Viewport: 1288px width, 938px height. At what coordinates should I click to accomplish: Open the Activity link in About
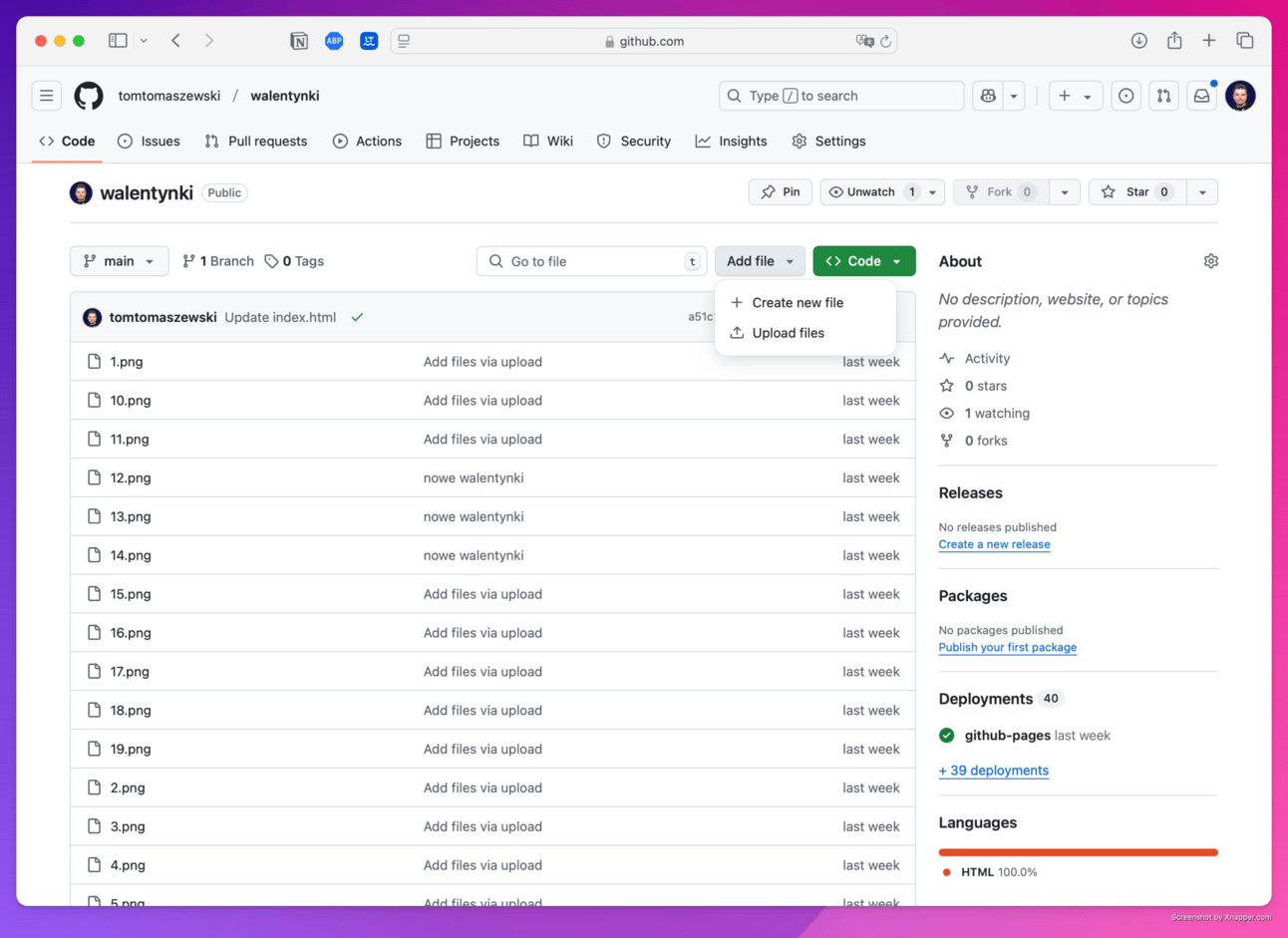tap(975, 358)
